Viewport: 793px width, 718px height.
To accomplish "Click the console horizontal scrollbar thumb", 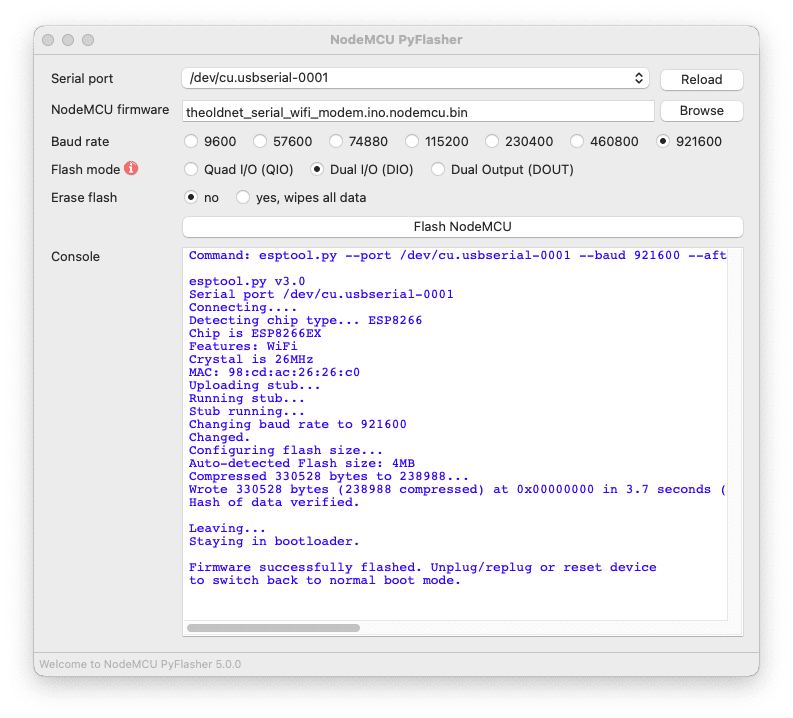I will [x=273, y=627].
